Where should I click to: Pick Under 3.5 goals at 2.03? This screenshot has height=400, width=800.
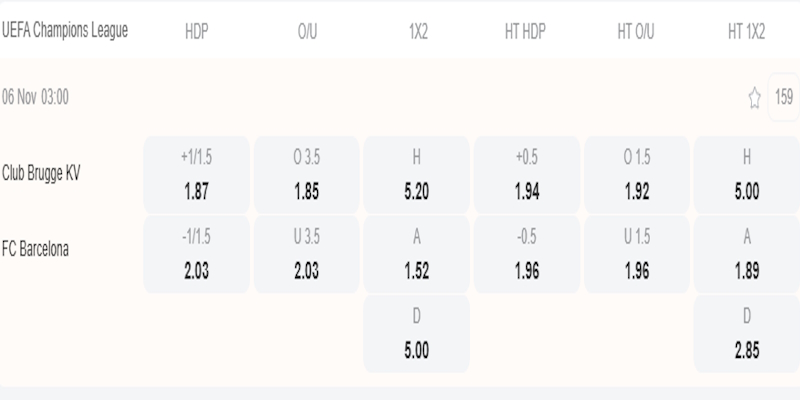pos(307,254)
